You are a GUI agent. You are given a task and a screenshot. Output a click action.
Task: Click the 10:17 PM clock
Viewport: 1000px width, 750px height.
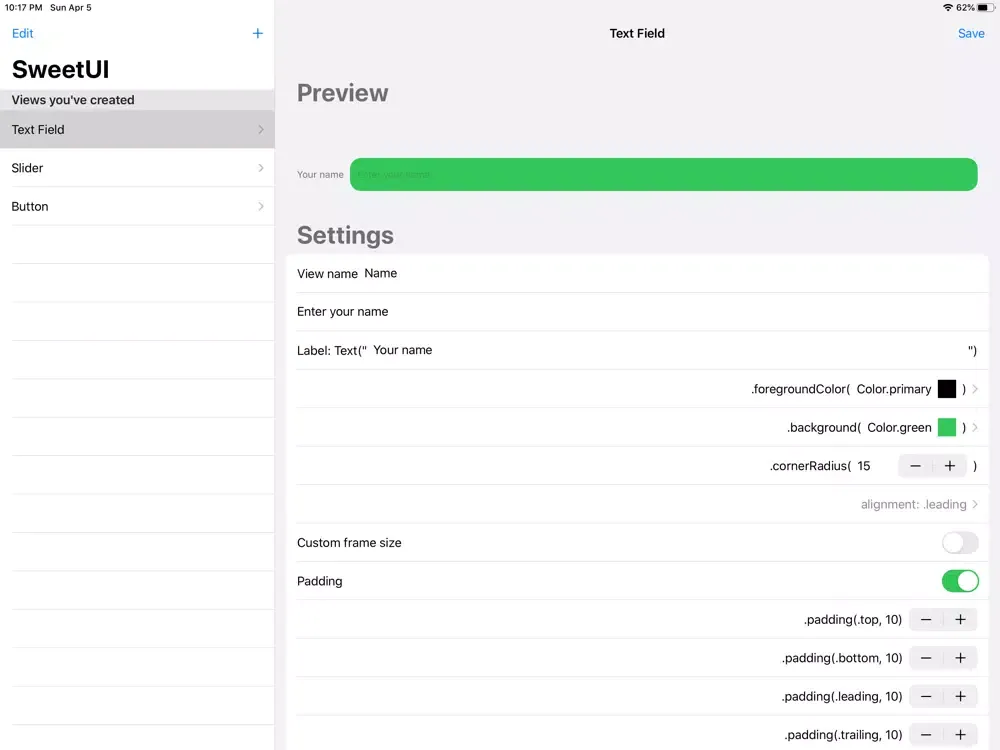click(24, 8)
